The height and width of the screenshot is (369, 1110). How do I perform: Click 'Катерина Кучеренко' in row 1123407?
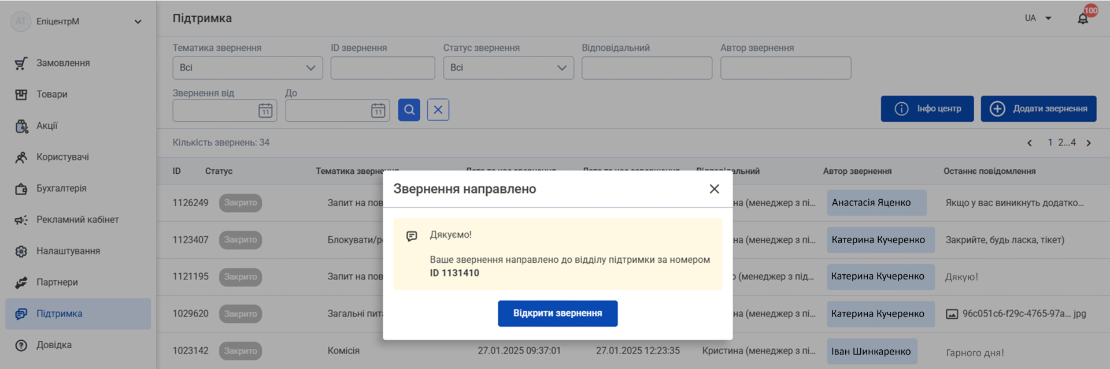click(x=881, y=239)
